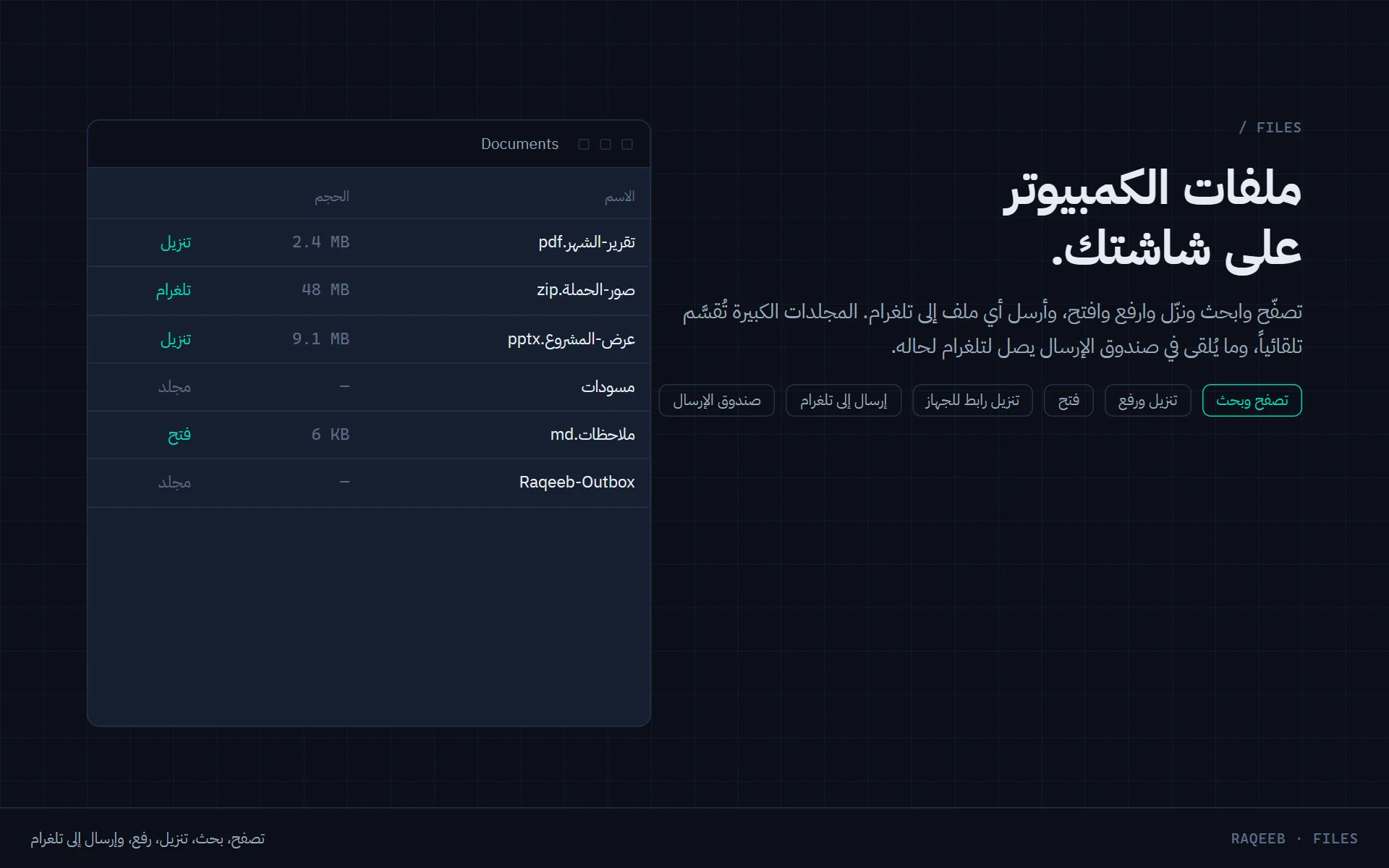The width and height of the screenshot is (1389, 868).
Task: Open صندوق الإرسال tab
Action: (x=716, y=400)
